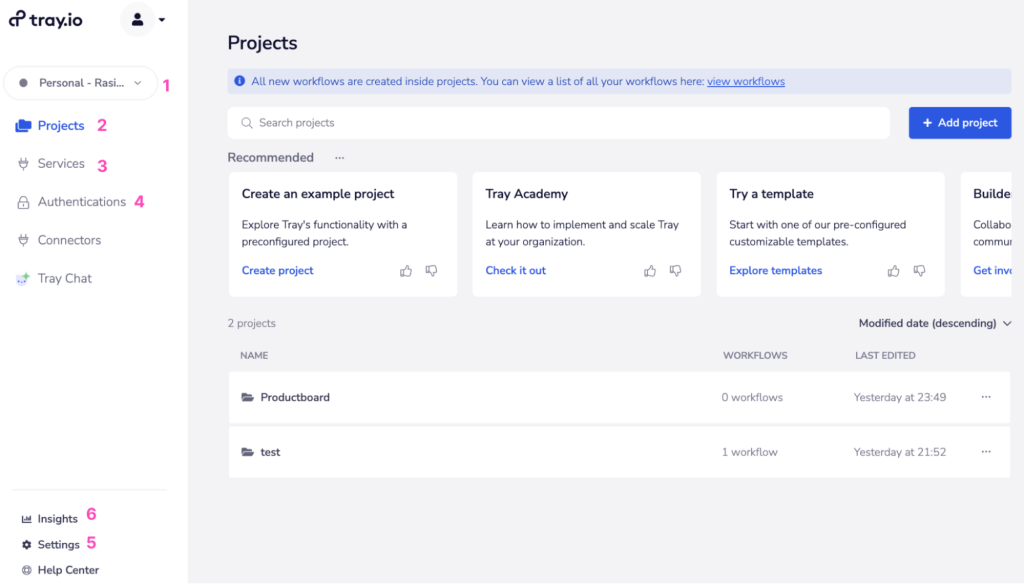Viewport: 1024px width, 584px height.
Task: Follow the view workflows link
Action: [746, 82]
